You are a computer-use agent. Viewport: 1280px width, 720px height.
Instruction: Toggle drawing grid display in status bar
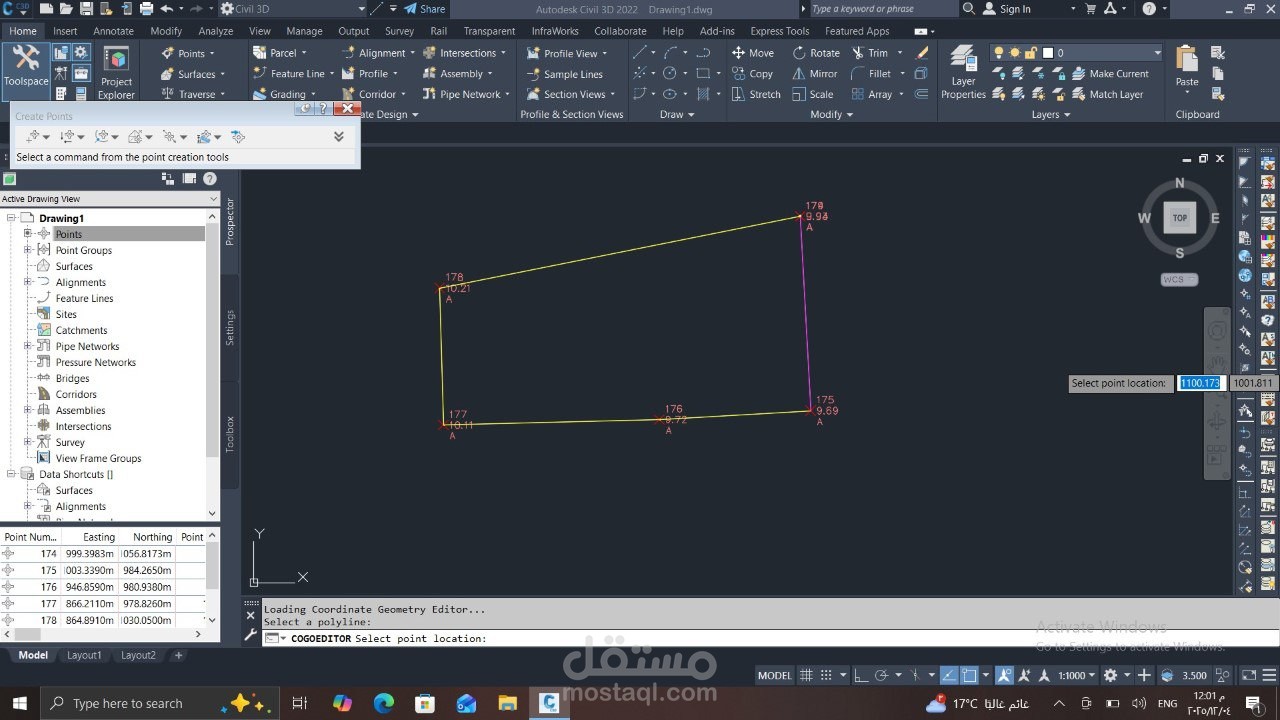(x=806, y=675)
